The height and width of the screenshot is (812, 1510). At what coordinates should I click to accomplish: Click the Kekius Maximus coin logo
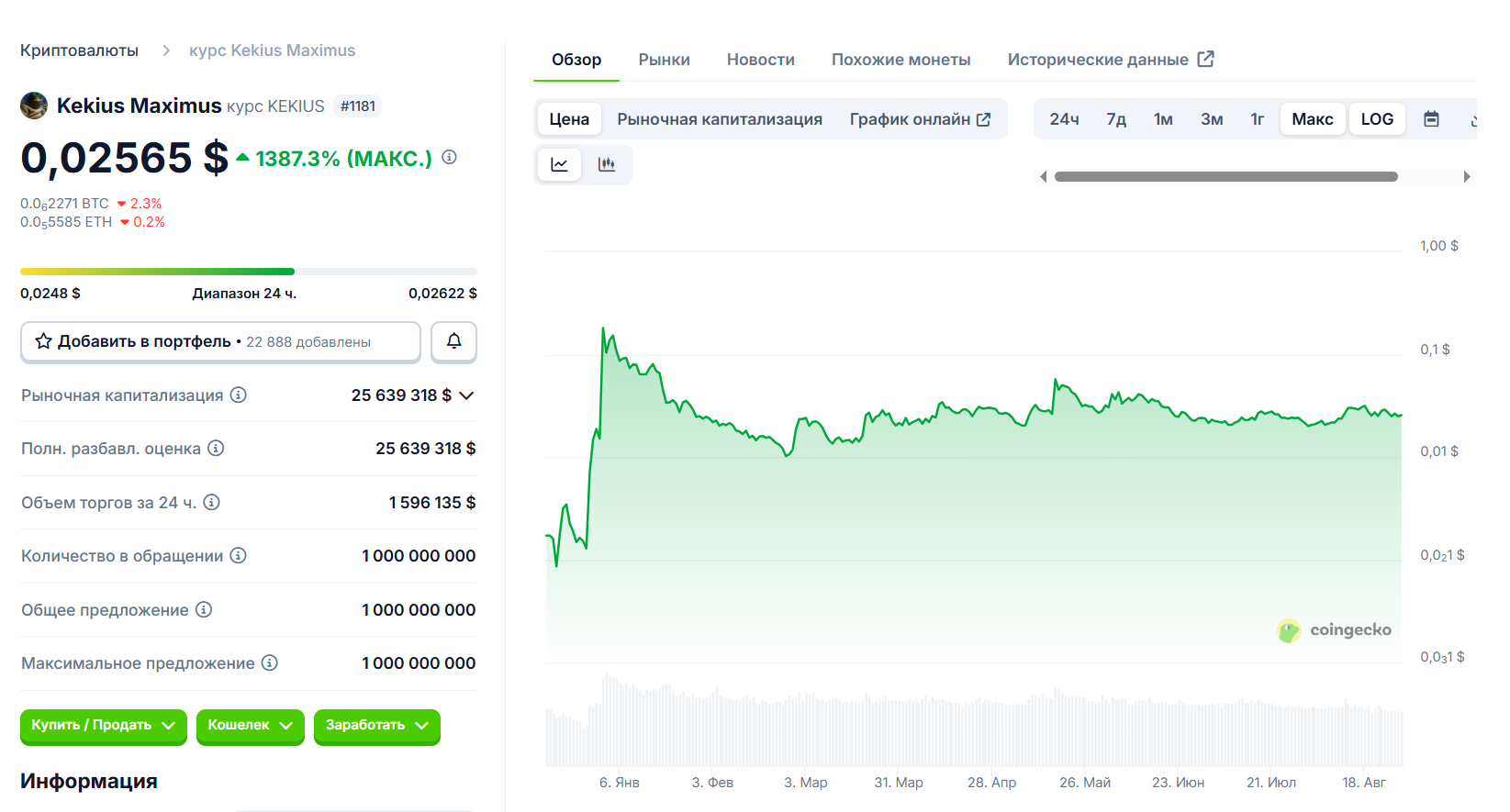pyautogui.click(x=34, y=106)
